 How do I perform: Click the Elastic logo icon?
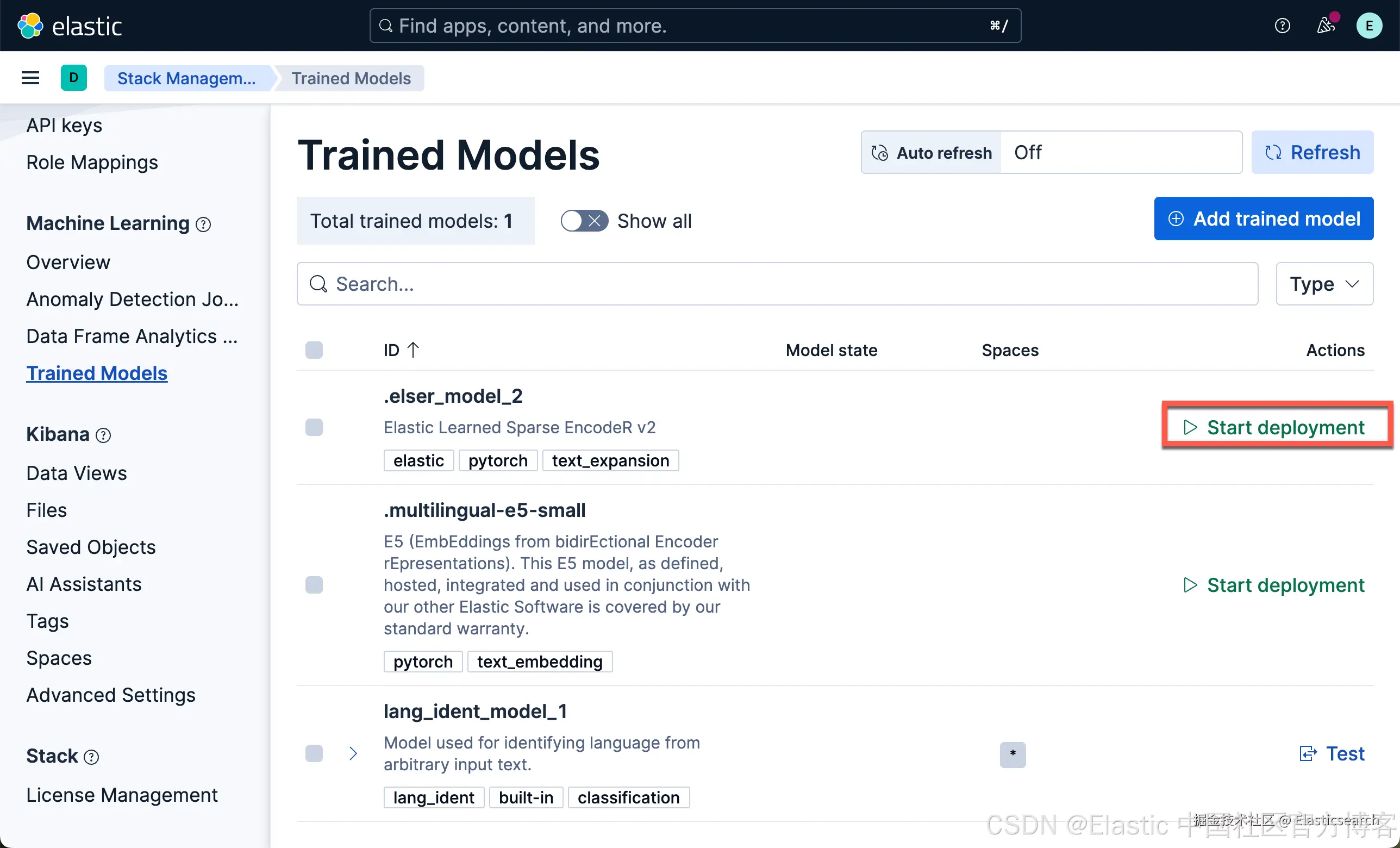click(29, 26)
